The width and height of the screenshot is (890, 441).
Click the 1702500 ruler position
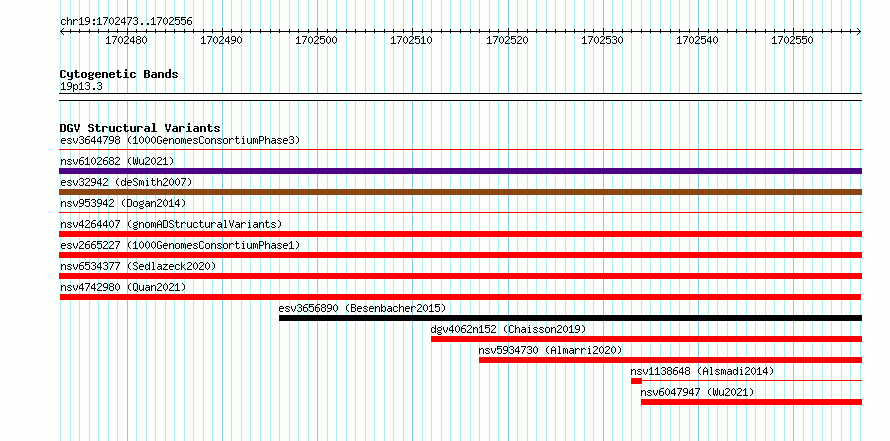point(317,40)
